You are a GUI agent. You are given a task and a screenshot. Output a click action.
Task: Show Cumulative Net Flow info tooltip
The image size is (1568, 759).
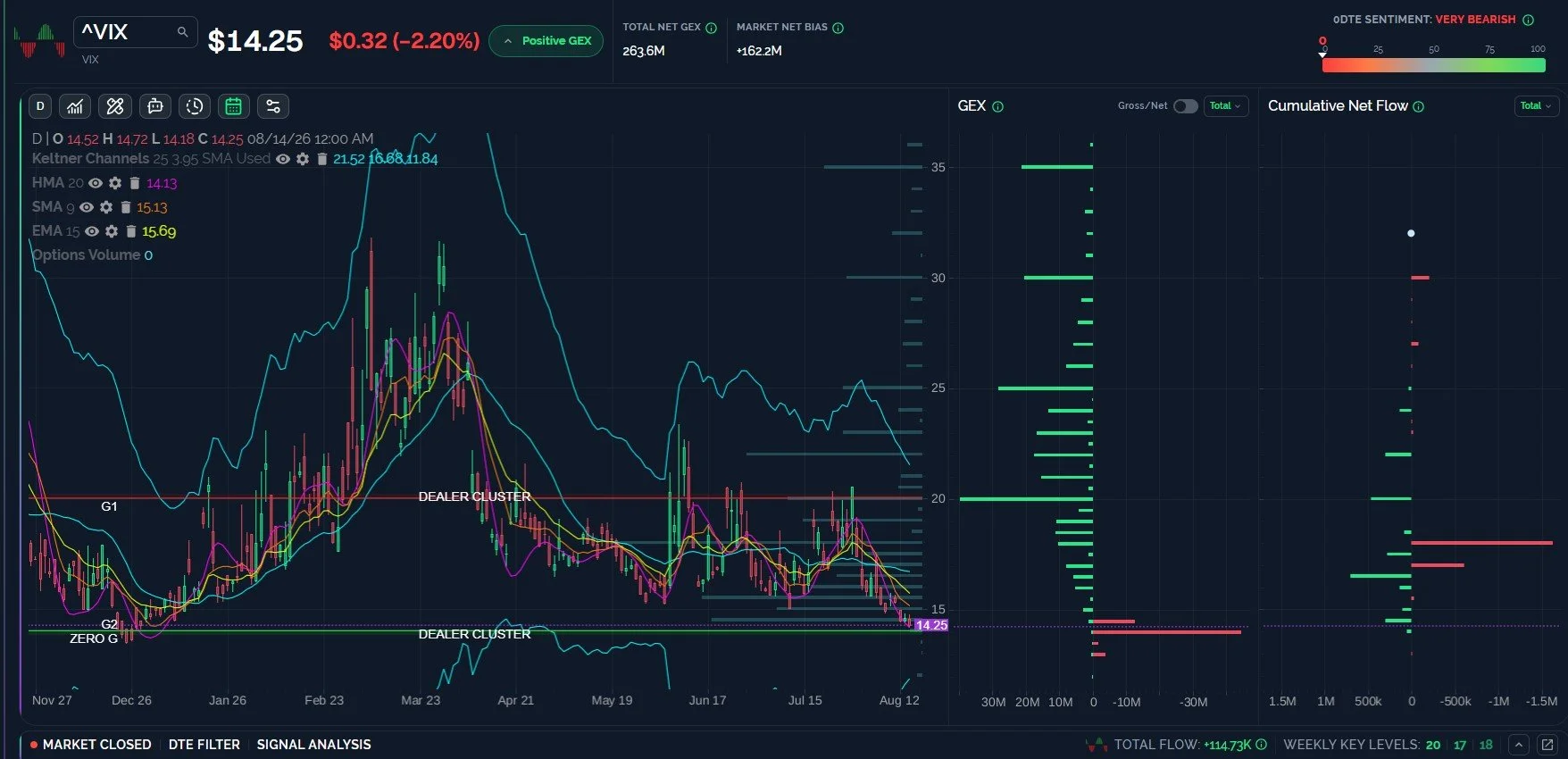[x=1419, y=106]
